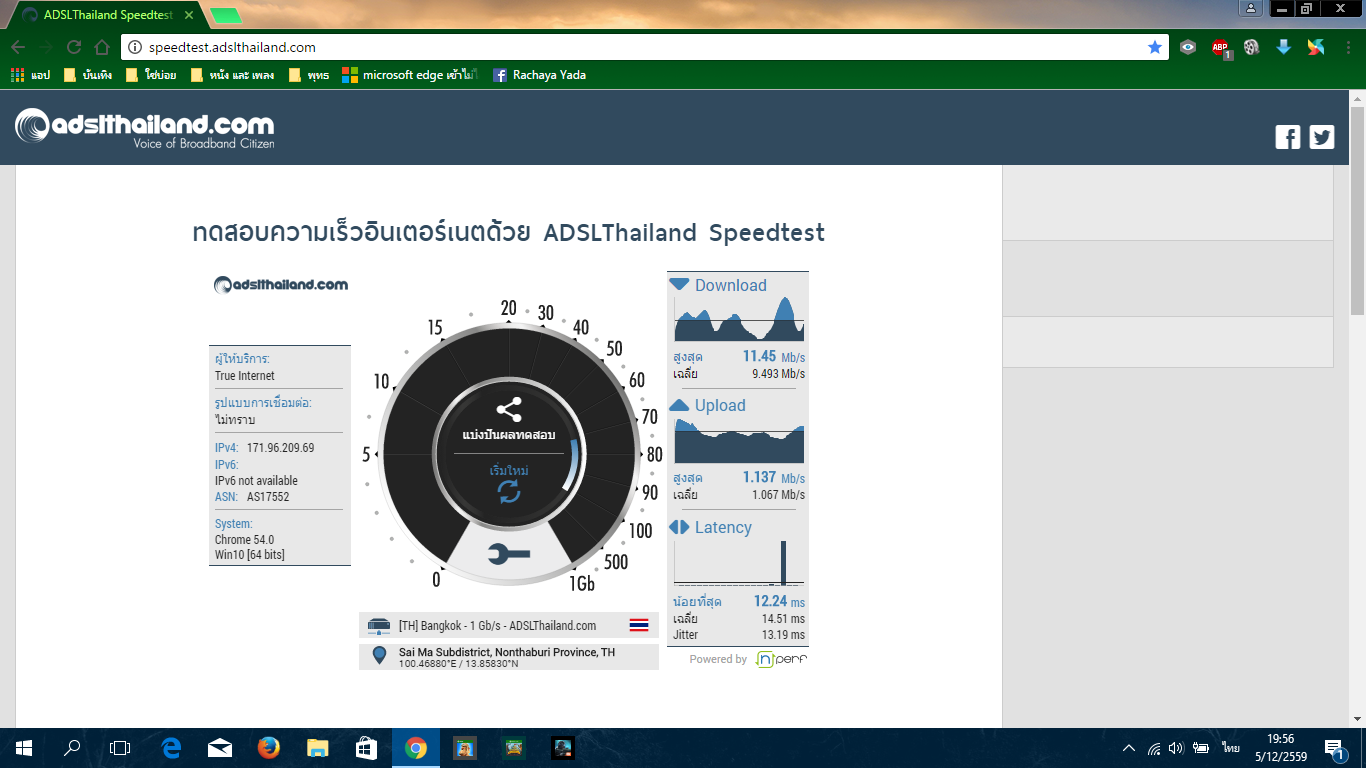
Task: Click the minimum latency value 12.24
Action: click(770, 602)
